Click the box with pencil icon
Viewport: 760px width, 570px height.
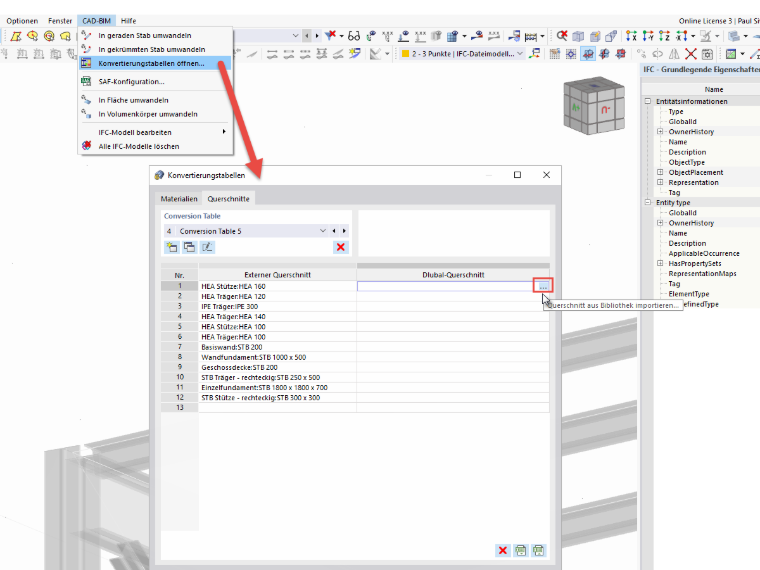(595, 36)
